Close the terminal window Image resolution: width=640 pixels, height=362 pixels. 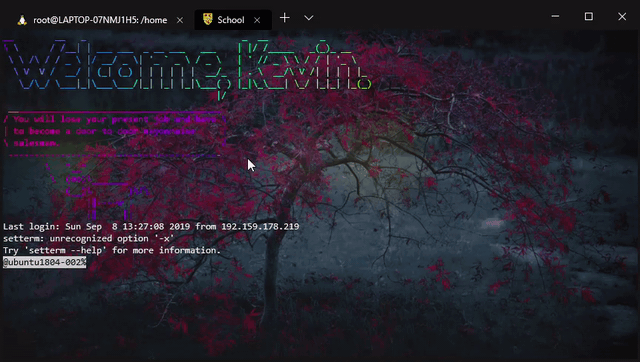622,16
